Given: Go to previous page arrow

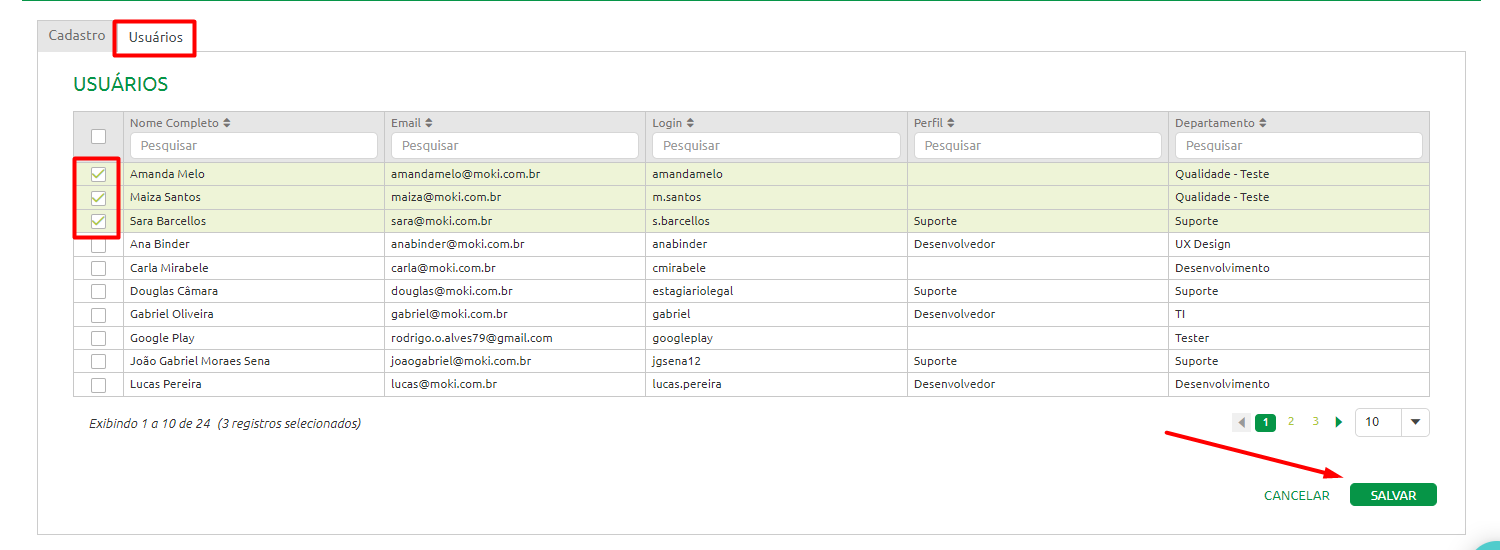Looking at the screenshot, I should 1241,422.
